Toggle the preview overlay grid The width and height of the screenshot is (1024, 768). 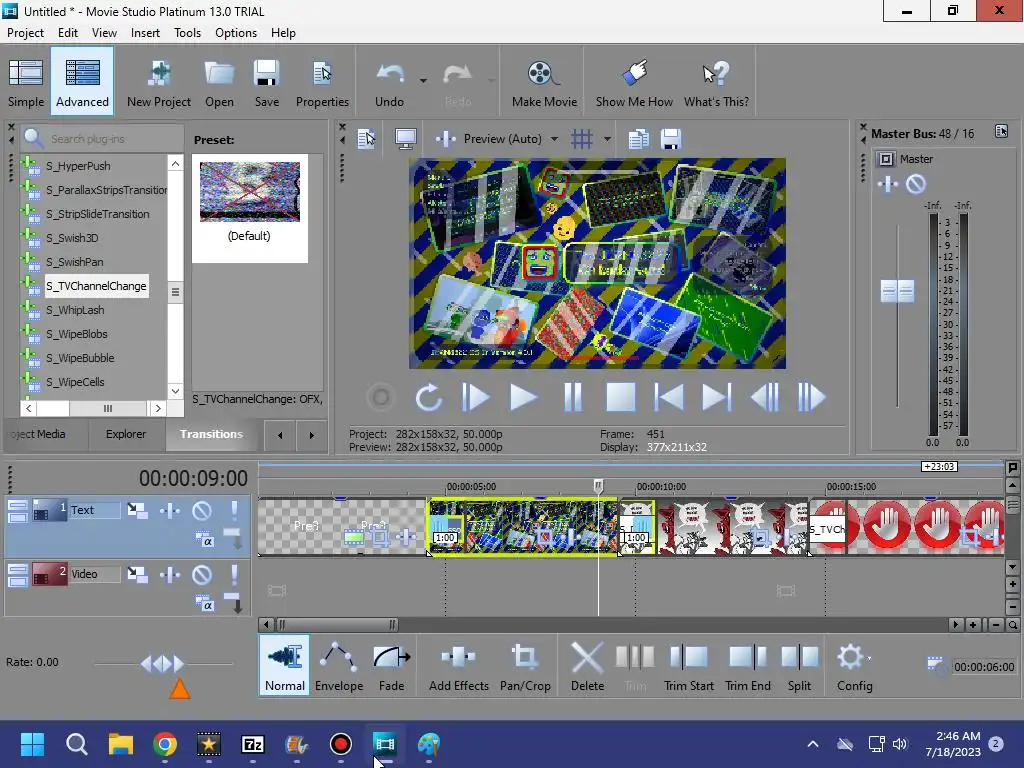(582, 139)
